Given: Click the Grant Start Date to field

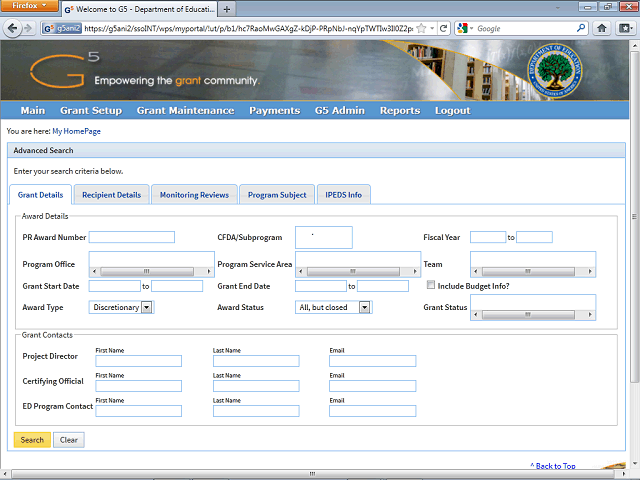Looking at the screenshot, I should 177,286.
